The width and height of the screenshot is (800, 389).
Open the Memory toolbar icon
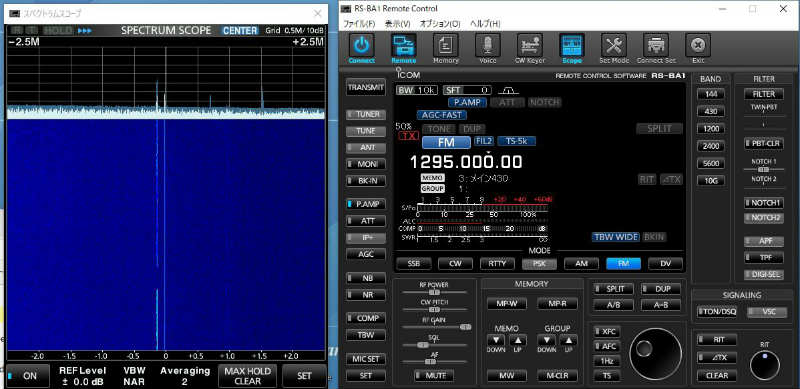tap(445, 46)
